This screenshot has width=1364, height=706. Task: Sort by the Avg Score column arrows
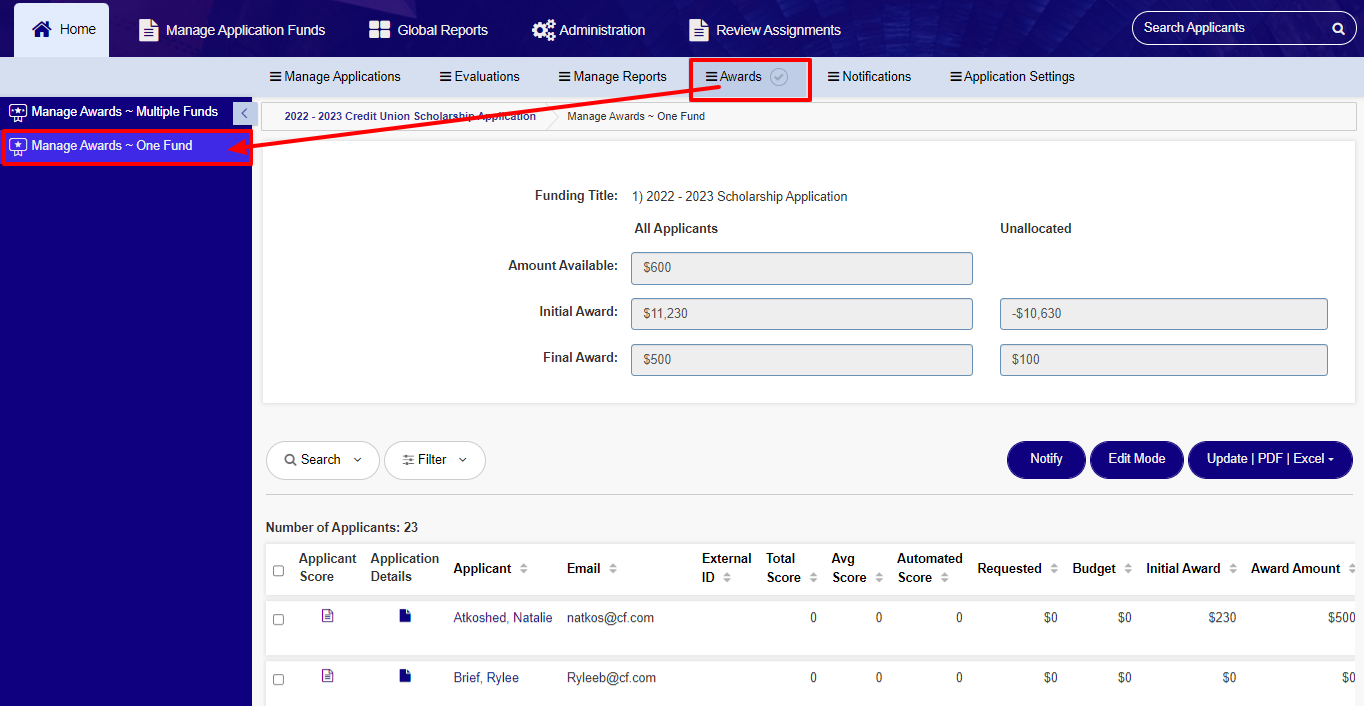point(879,578)
